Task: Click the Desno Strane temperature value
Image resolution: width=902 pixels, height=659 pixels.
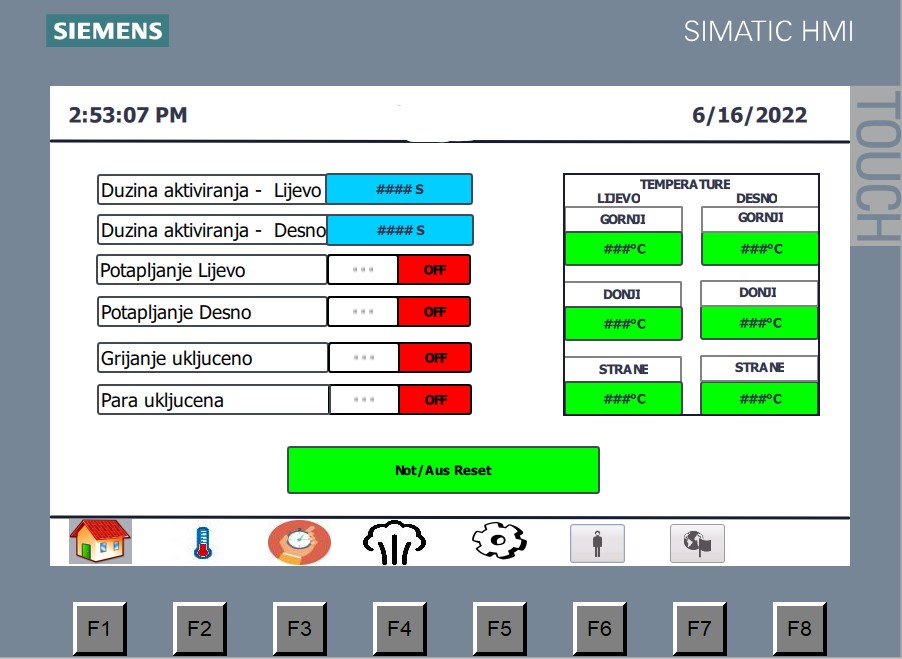Action: point(759,398)
